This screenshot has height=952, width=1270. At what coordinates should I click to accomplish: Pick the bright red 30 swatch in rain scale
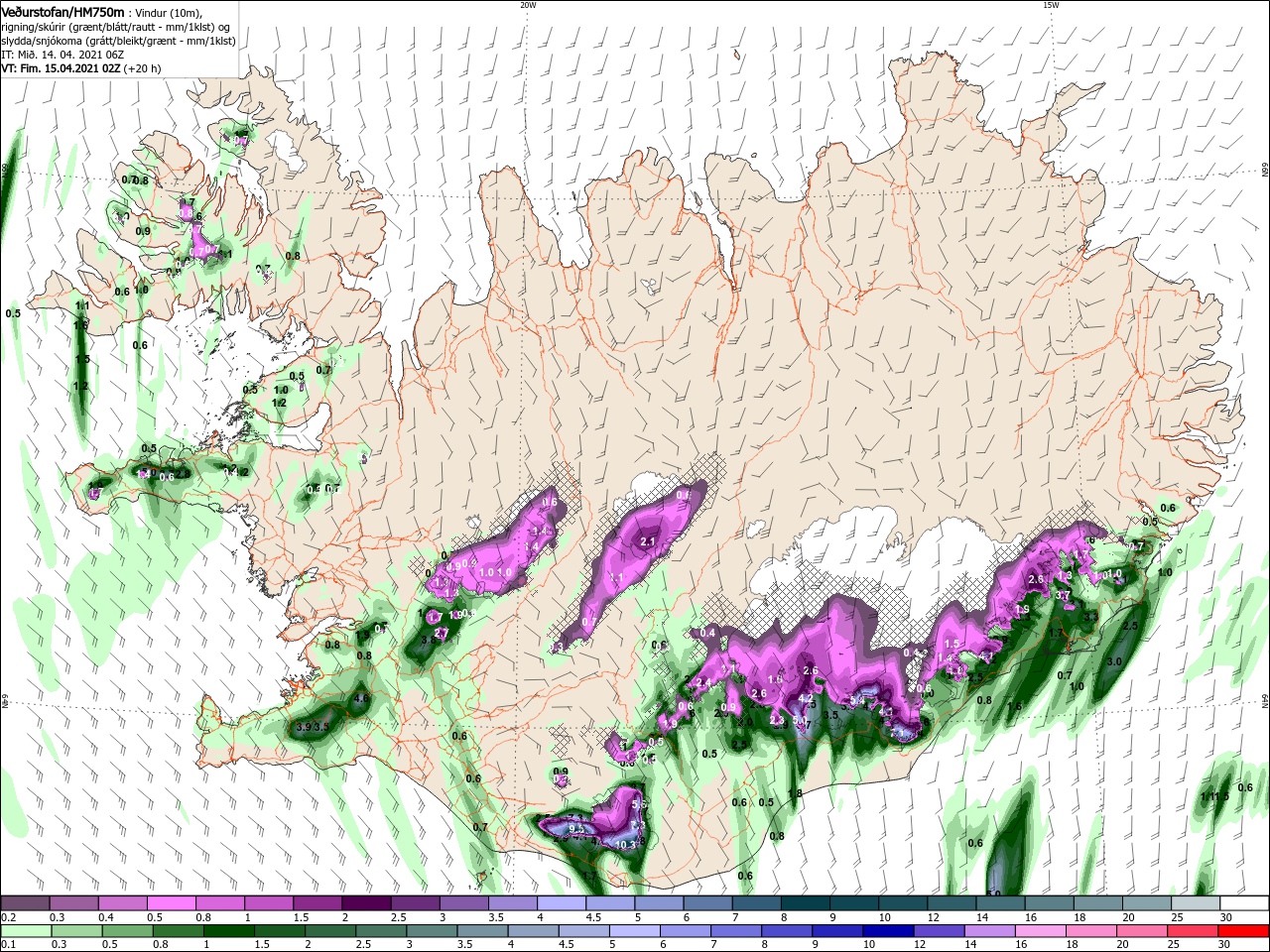1243,931
